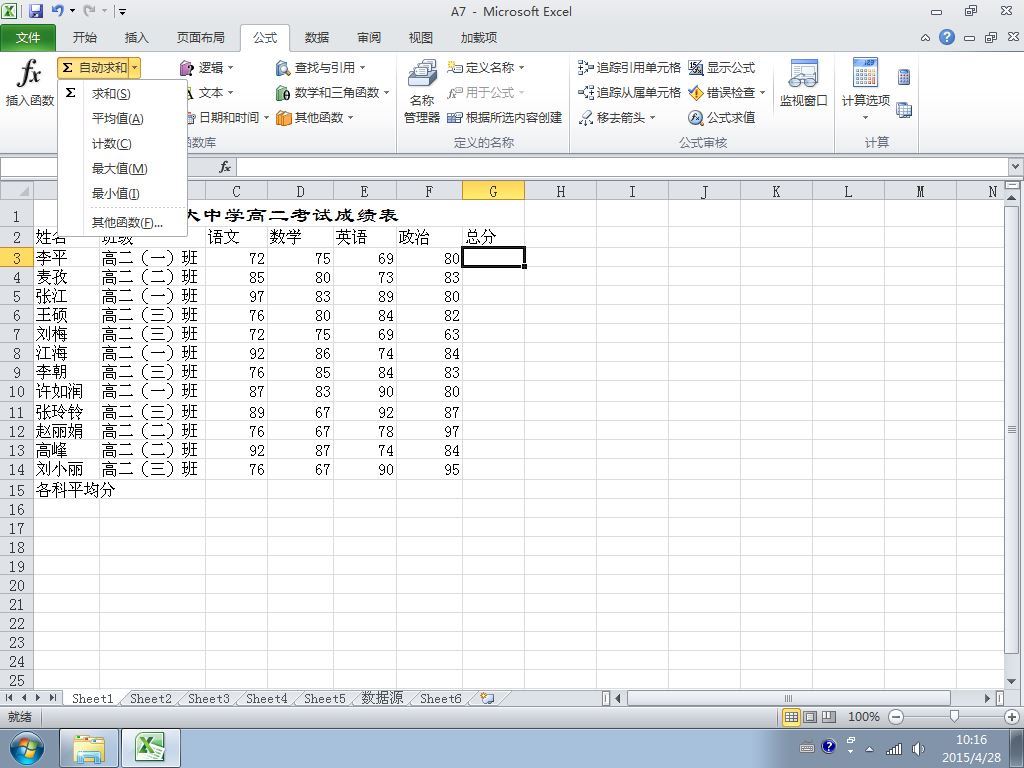Click Create from Selection icon
The image size is (1024, 768).
click(x=455, y=118)
